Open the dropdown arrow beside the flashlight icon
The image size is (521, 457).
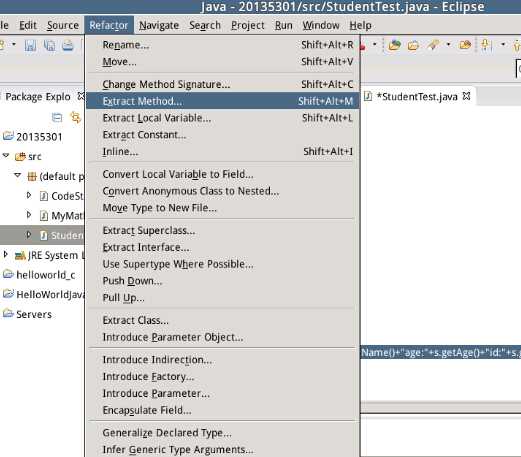(x=448, y=44)
